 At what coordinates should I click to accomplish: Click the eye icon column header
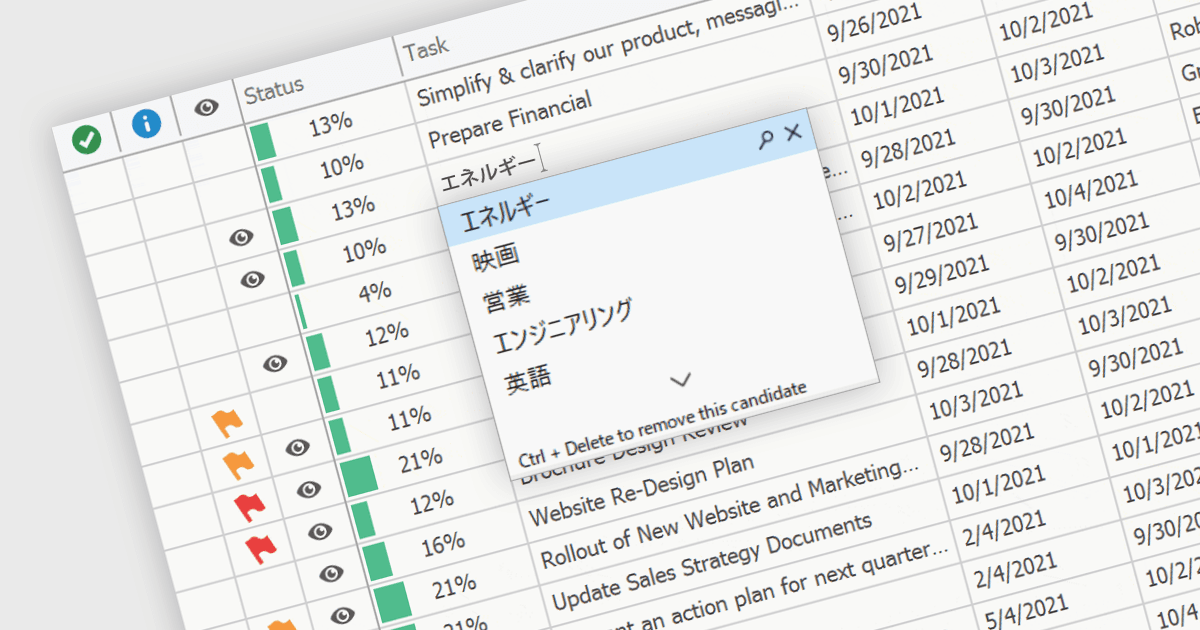pyautogui.click(x=206, y=107)
